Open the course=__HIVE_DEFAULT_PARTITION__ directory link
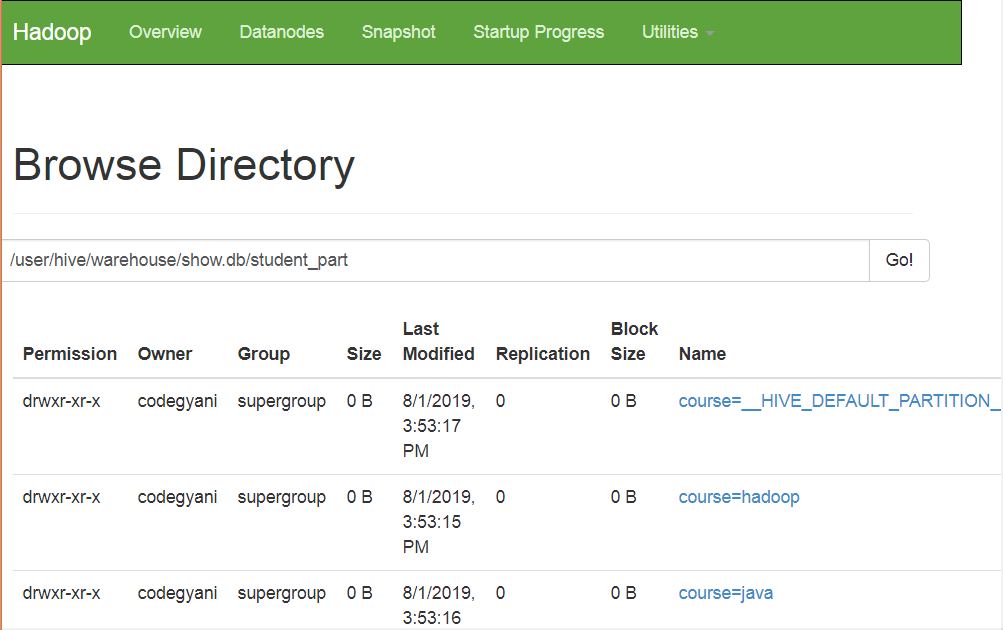1003x630 pixels. tap(838, 401)
